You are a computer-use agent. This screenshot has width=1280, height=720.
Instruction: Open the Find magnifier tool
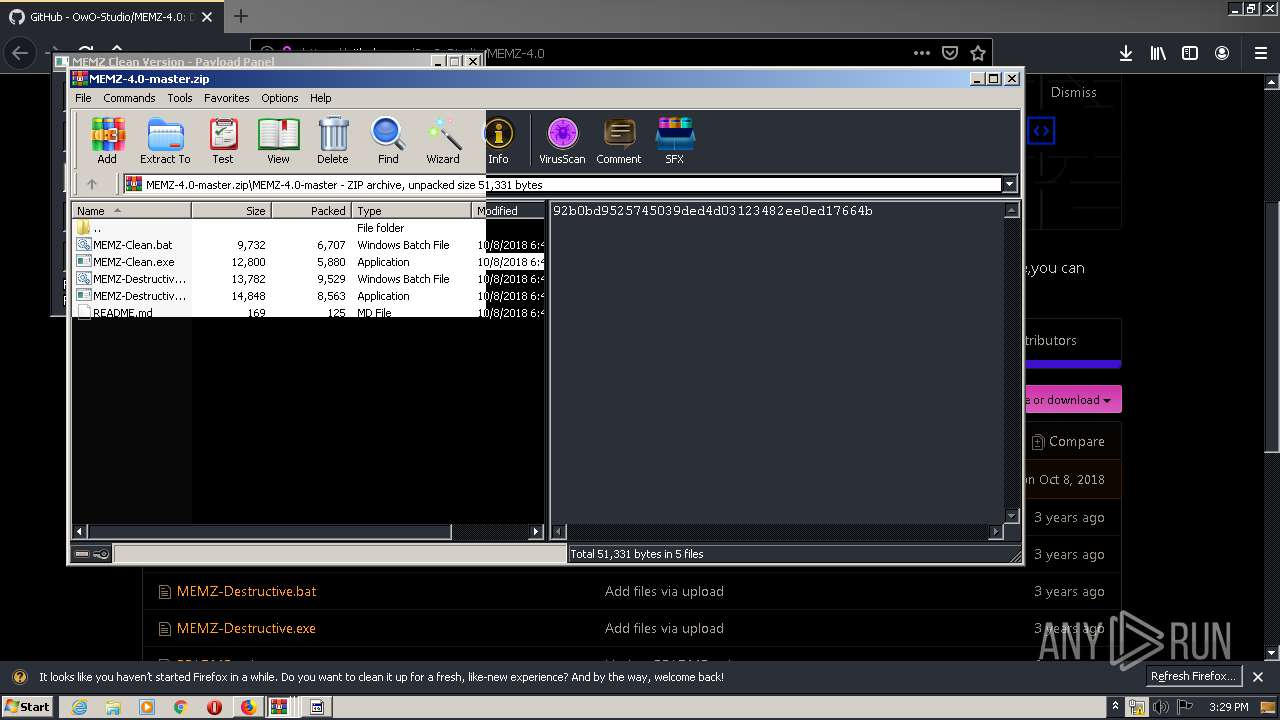coord(388,140)
